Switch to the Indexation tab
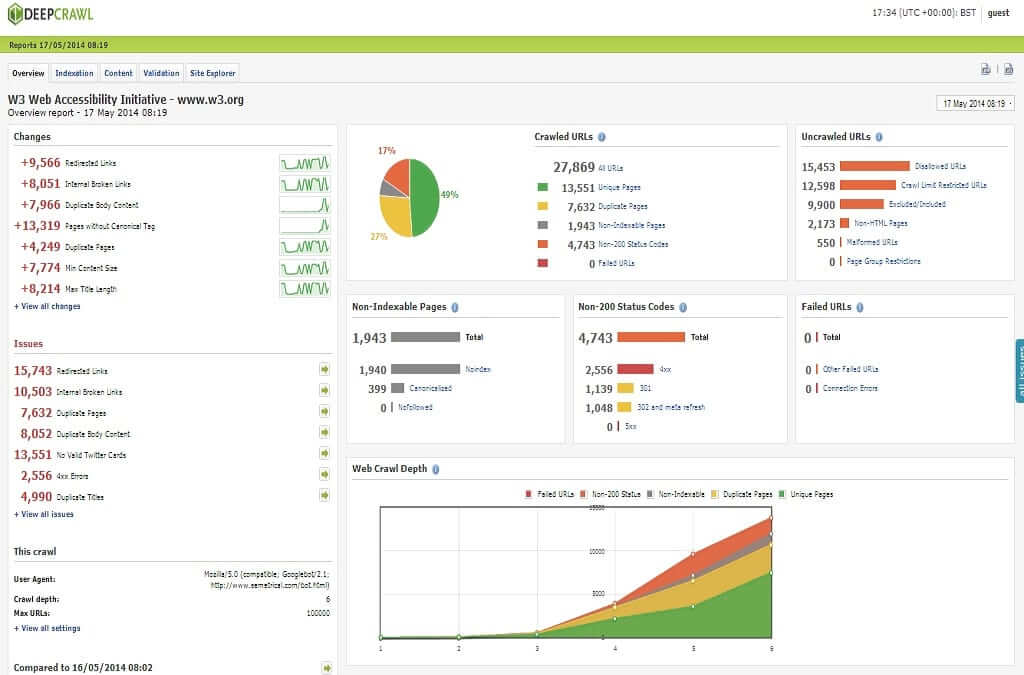Viewport: 1024px width, 675px height. 74,73
